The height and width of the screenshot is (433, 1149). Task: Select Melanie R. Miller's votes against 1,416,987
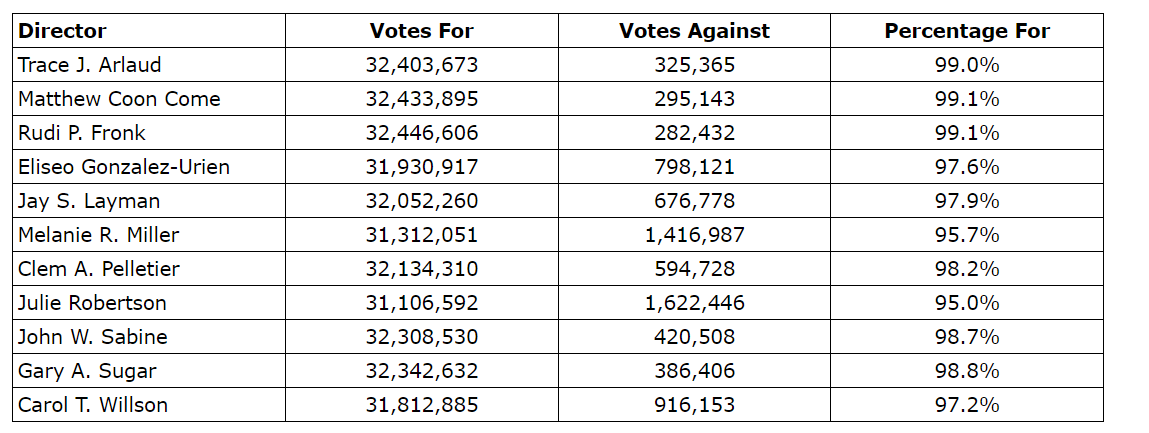pos(694,235)
